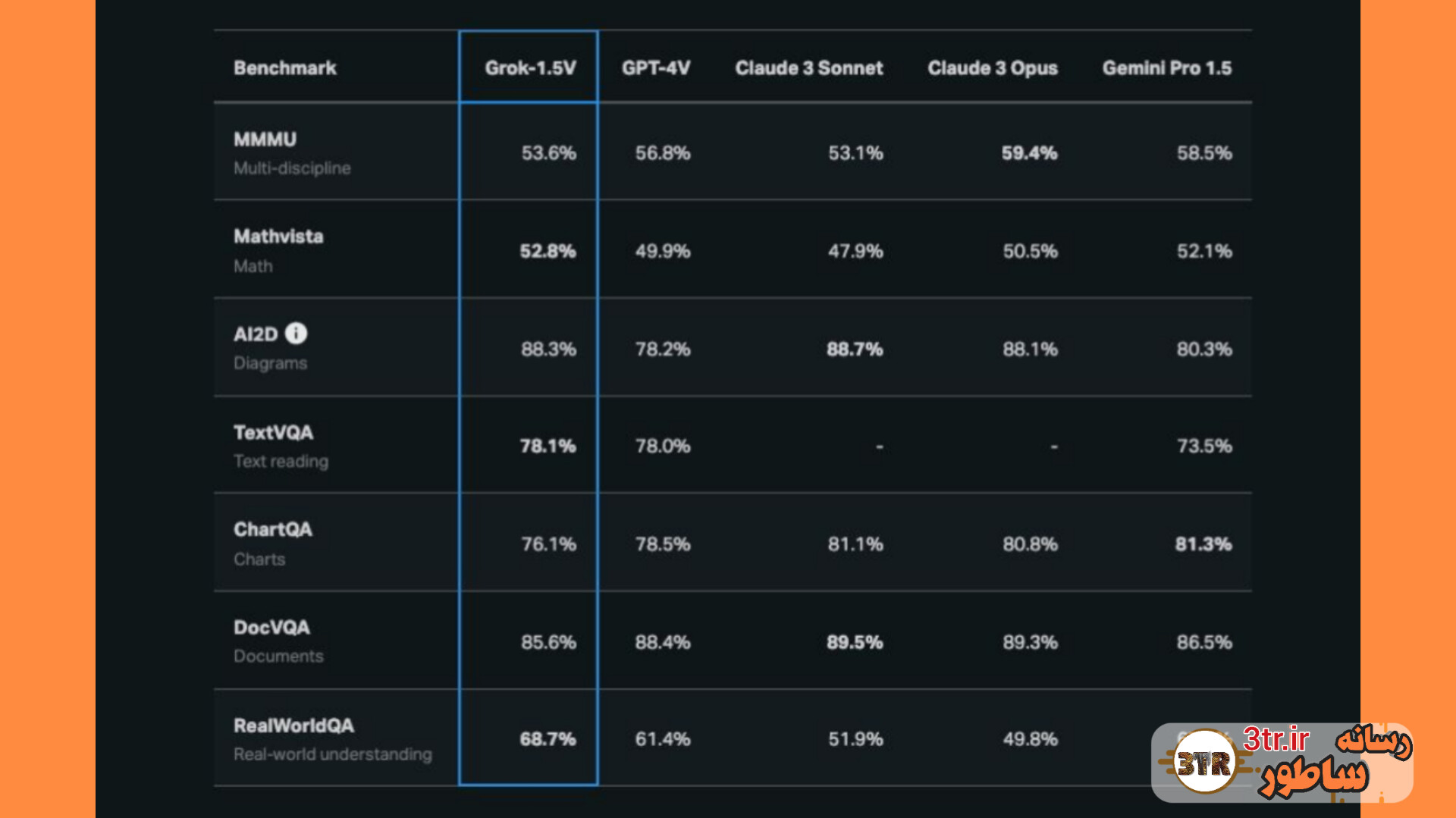The width and height of the screenshot is (1456, 818).
Task: Select the DocVQA benchmark label
Action: 271,628
